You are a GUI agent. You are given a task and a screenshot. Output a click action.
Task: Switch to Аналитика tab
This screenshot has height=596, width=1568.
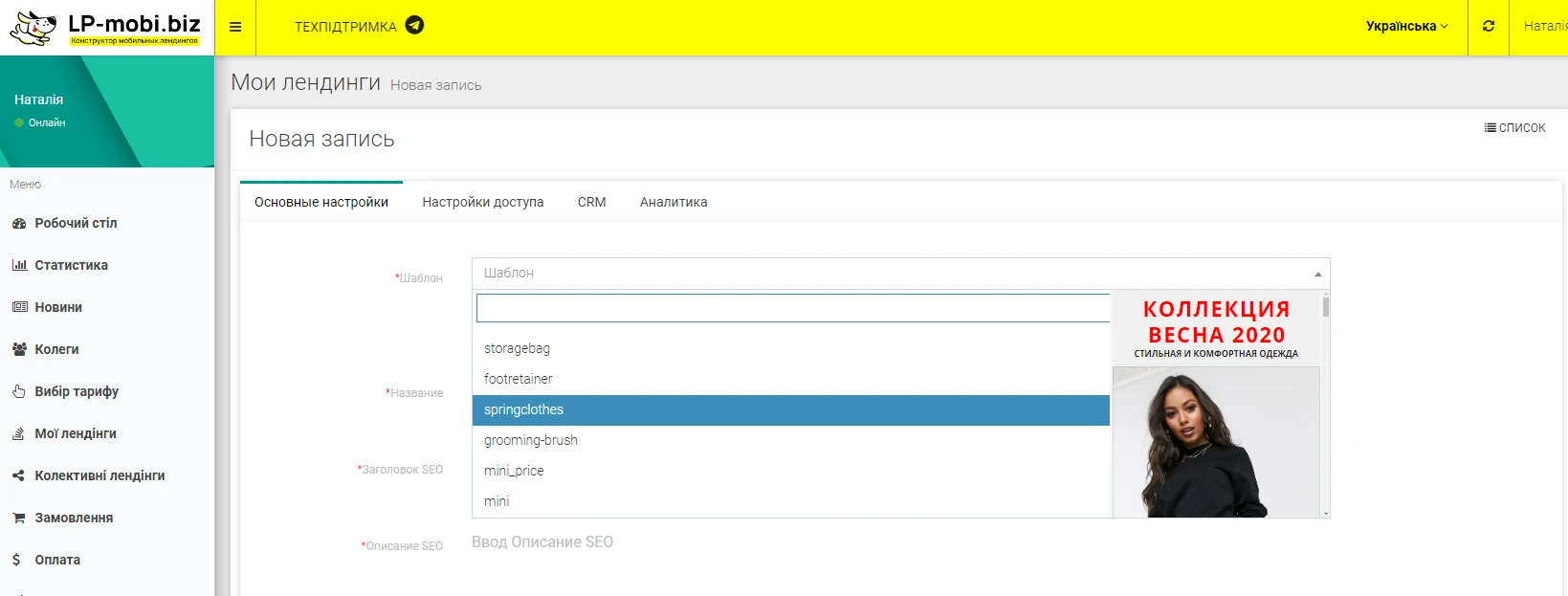[x=674, y=202]
